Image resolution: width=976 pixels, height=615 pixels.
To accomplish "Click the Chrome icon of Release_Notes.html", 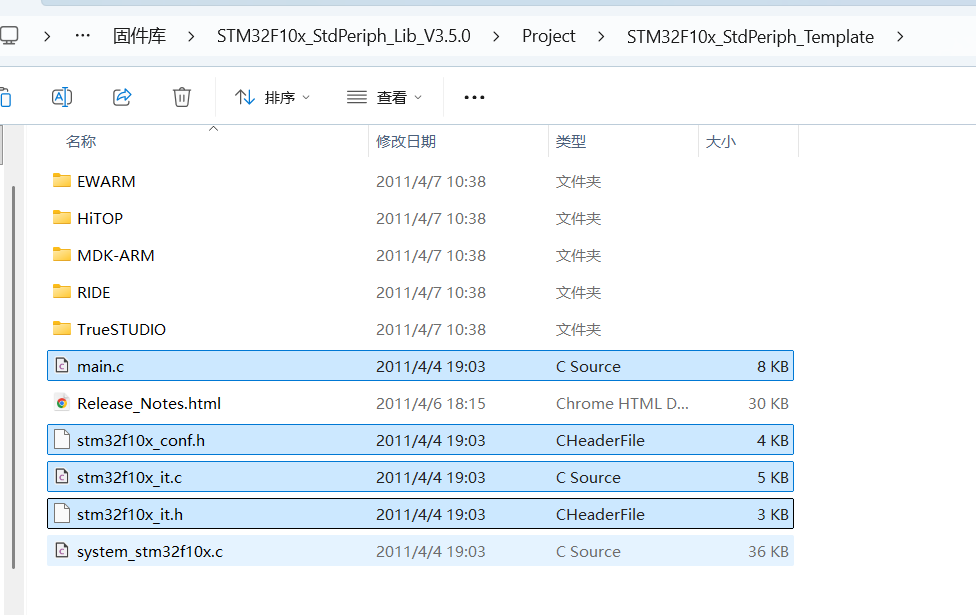I will (x=62, y=403).
